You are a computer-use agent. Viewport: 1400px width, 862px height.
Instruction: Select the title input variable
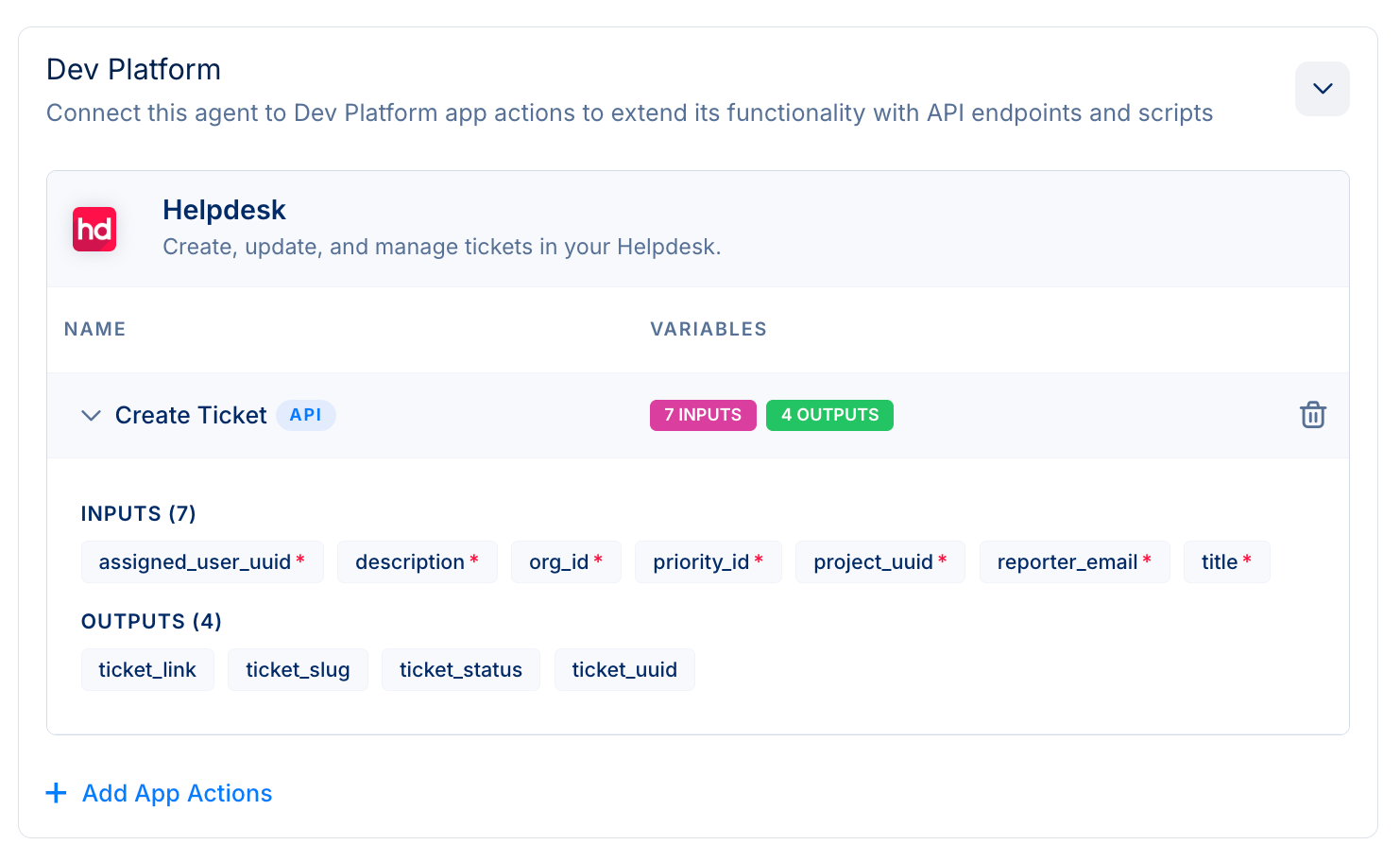(1225, 562)
